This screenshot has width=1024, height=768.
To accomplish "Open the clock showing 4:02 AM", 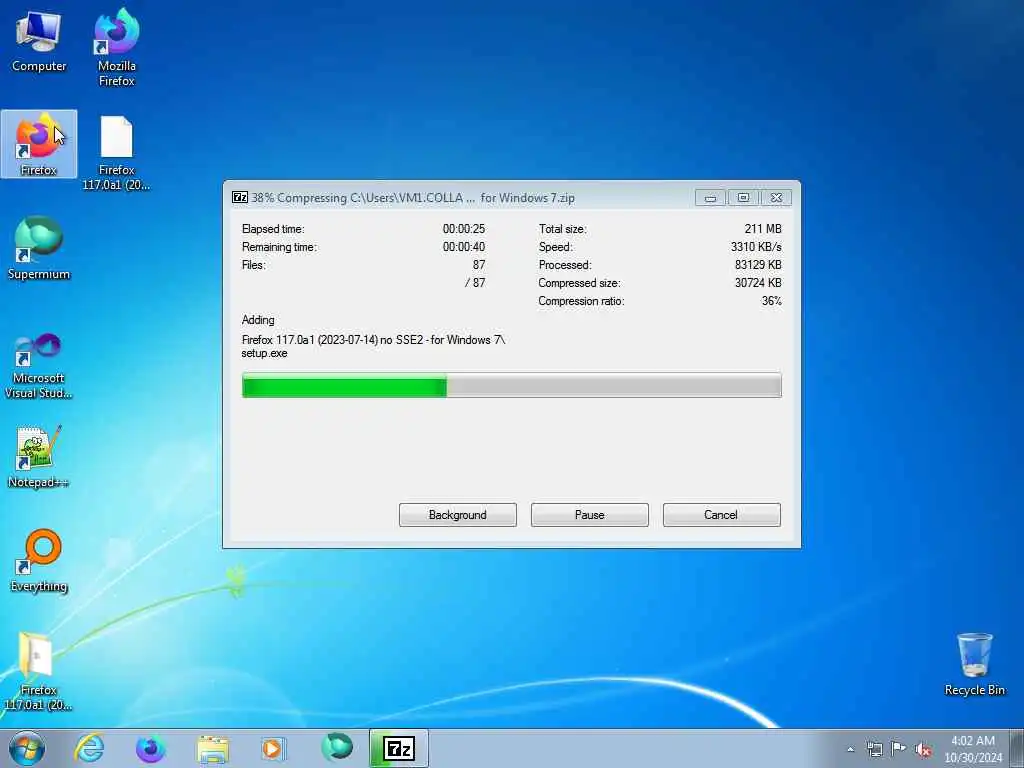I will tap(972, 748).
